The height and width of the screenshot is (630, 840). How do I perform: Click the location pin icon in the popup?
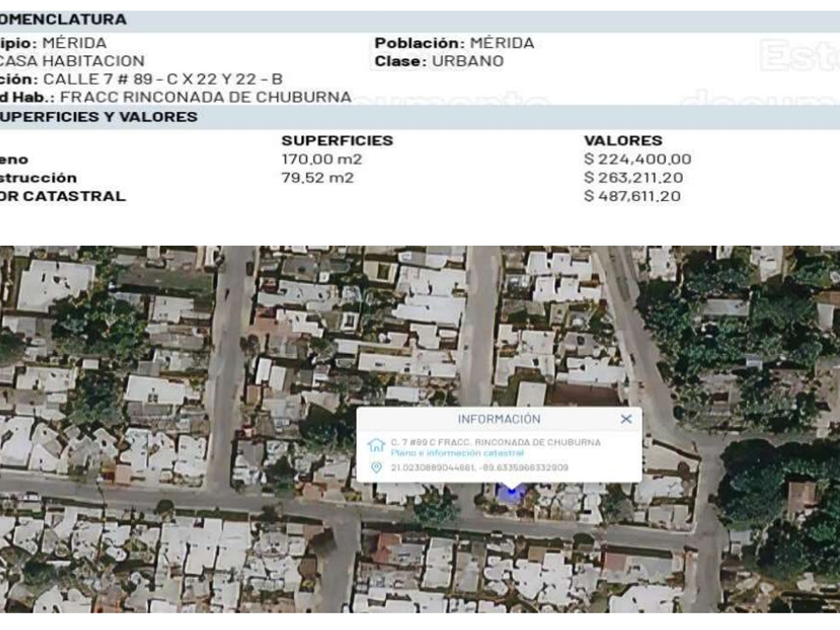point(376,468)
